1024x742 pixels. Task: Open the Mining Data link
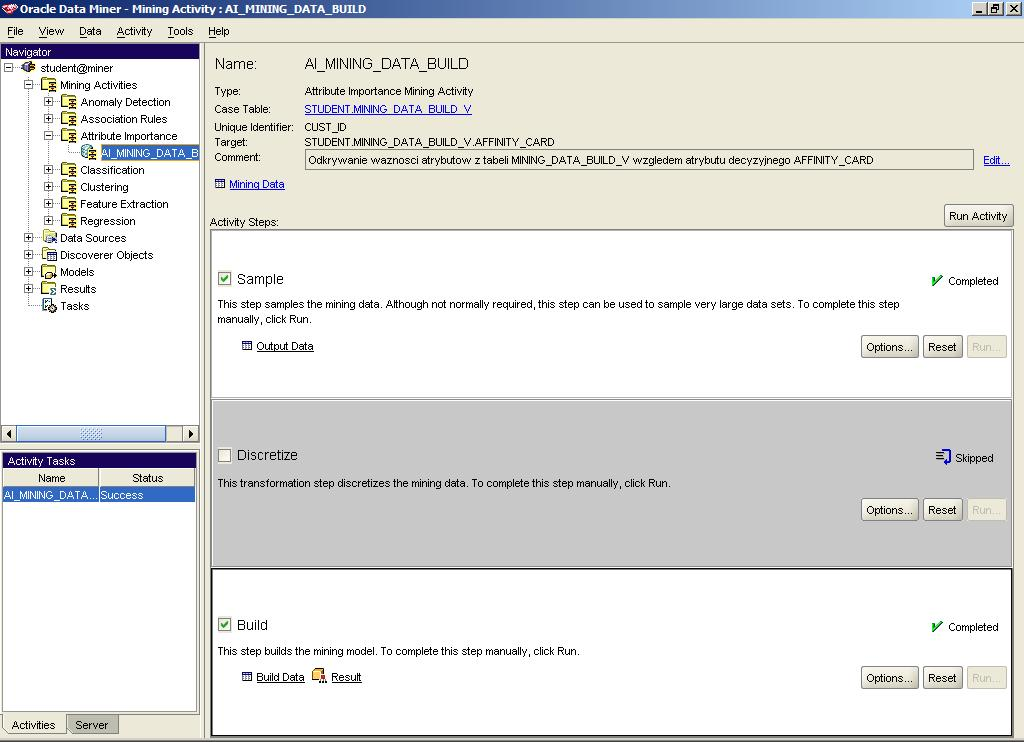[x=257, y=184]
